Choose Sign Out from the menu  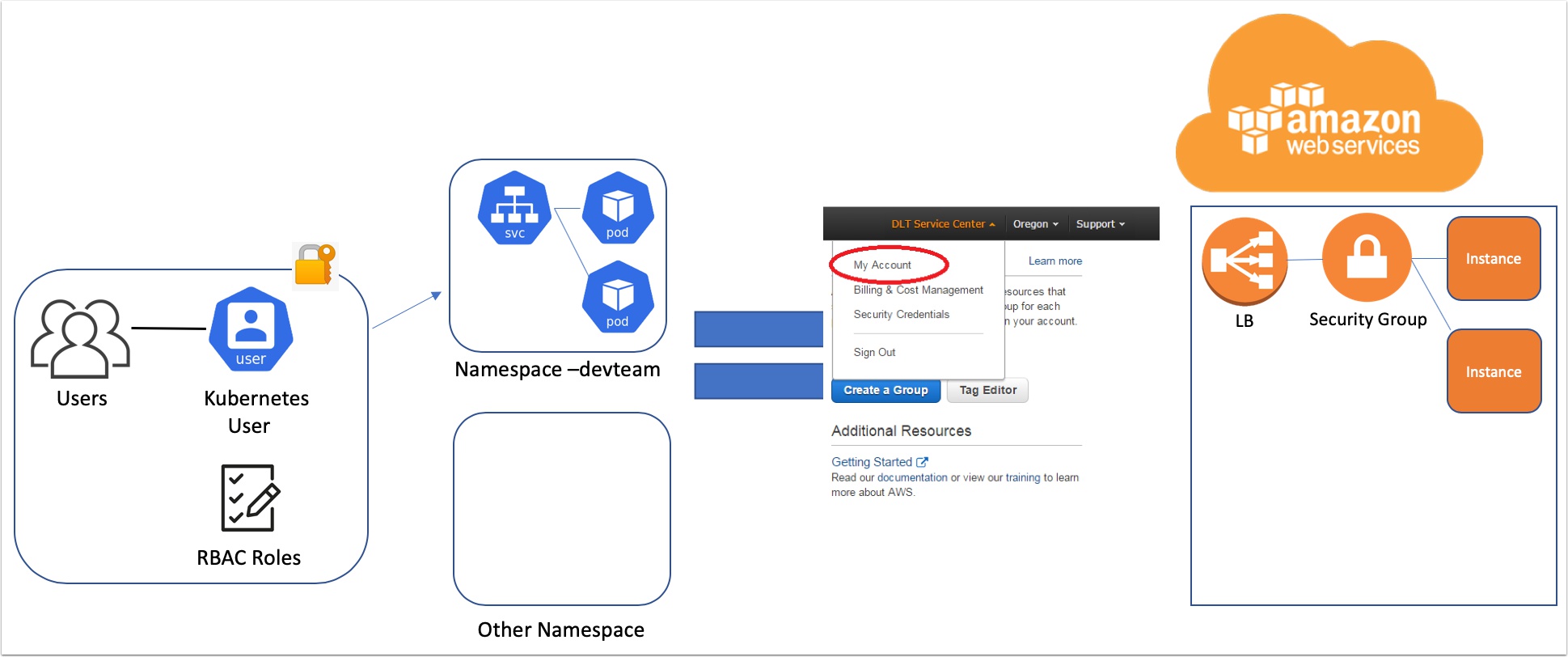[x=874, y=352]
